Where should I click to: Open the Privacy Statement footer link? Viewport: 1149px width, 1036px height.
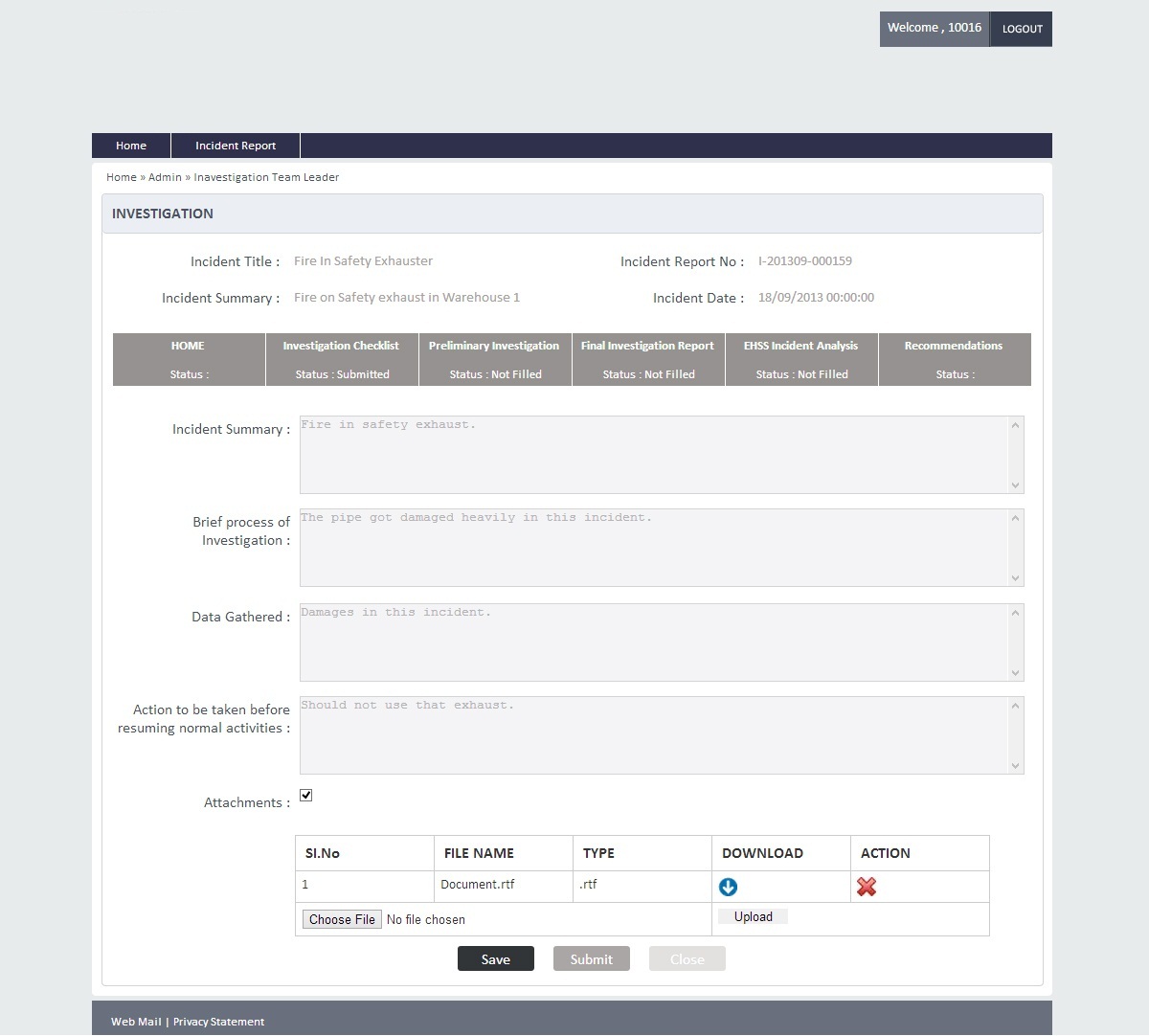click(x=218, y=1022)
